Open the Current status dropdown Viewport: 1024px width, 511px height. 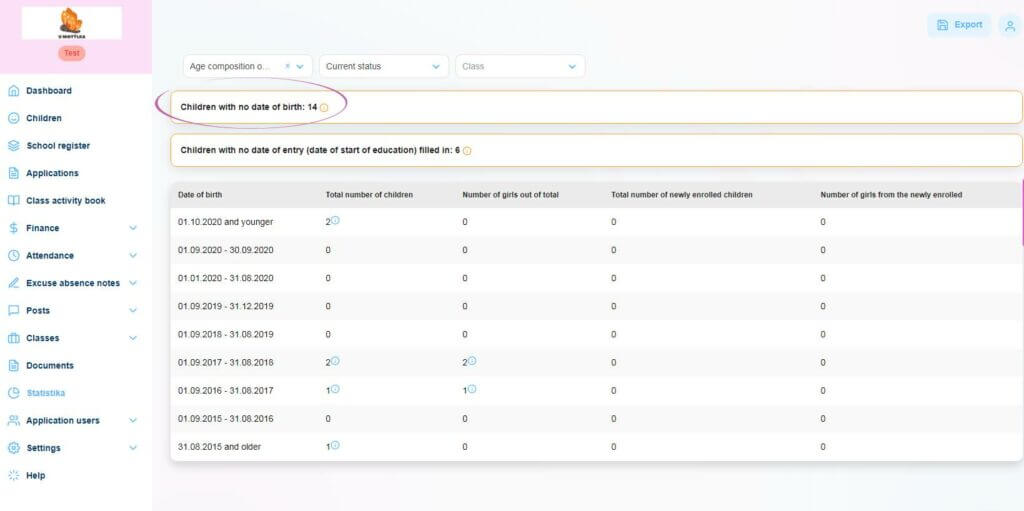(x=383, y=66)
